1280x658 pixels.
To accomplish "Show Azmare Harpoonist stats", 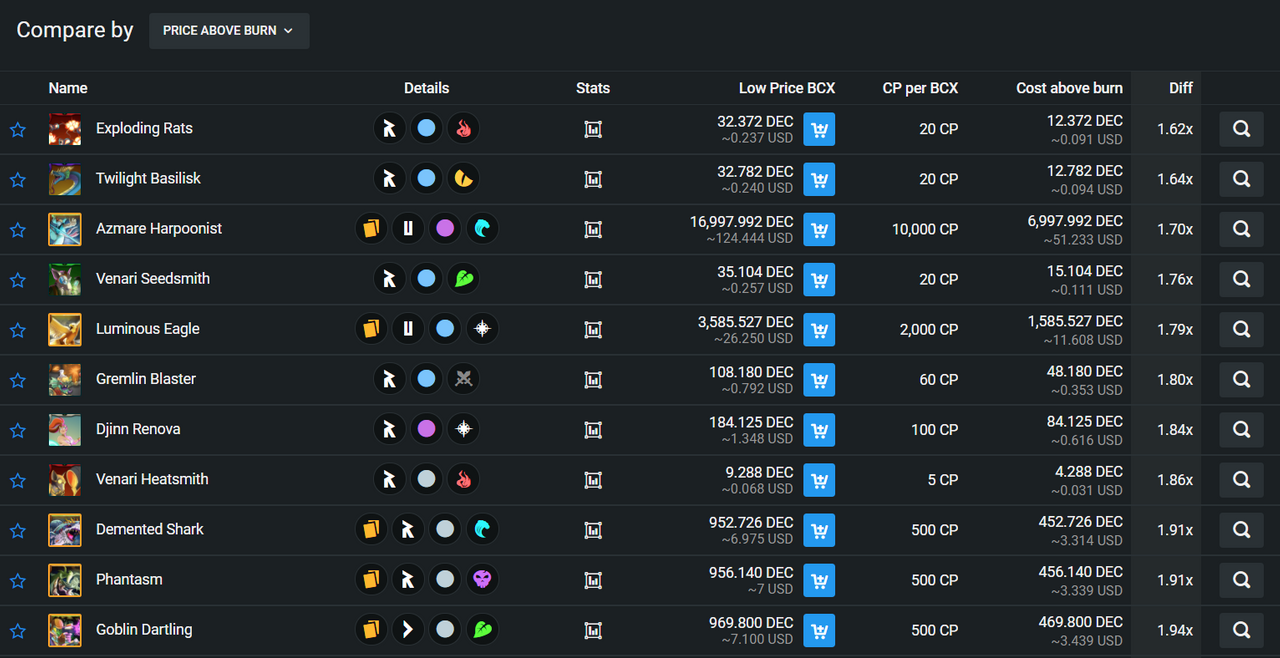I will point(593,229).
